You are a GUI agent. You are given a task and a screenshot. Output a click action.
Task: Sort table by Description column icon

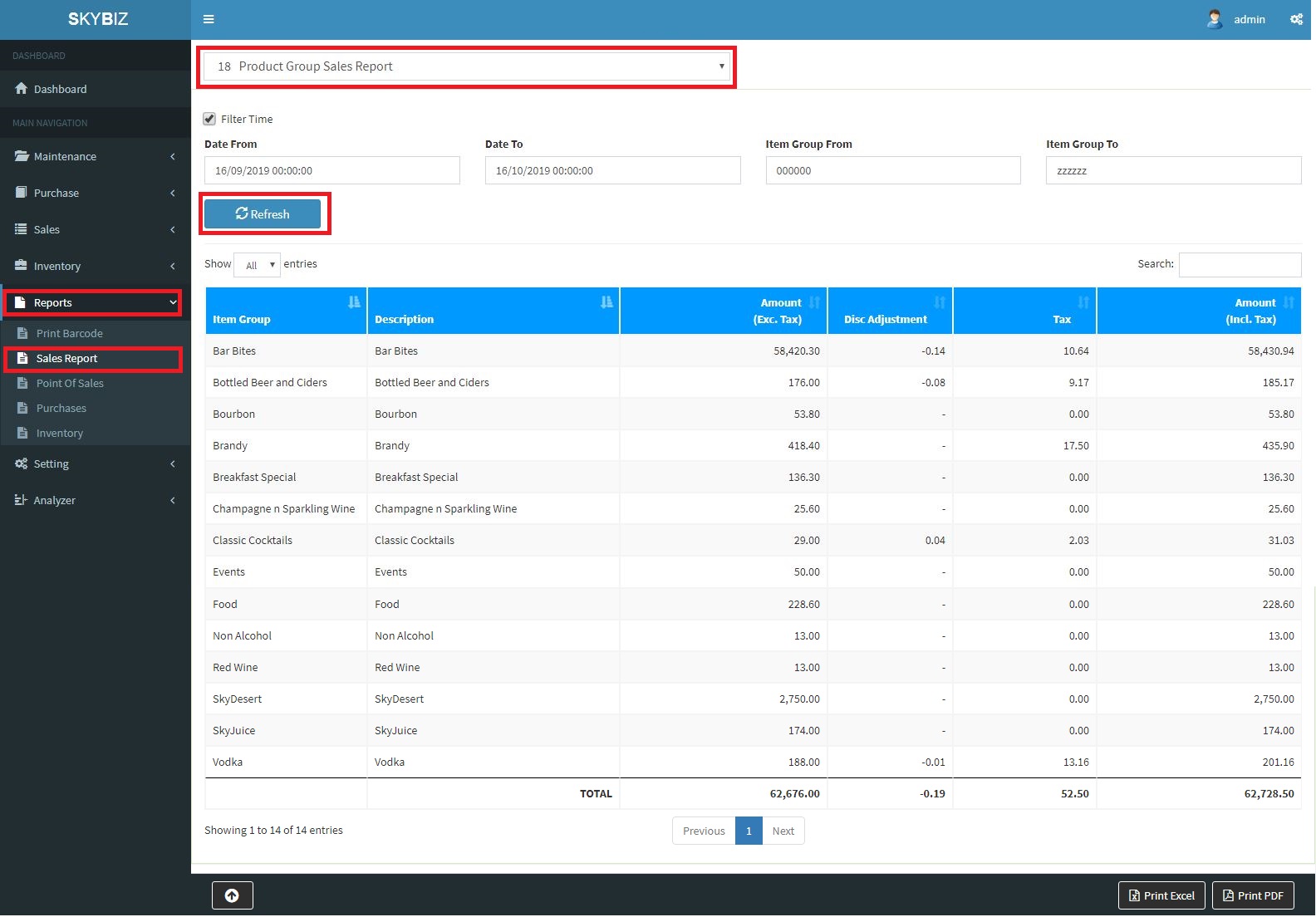pyautogui.click(x=606, y=302)
